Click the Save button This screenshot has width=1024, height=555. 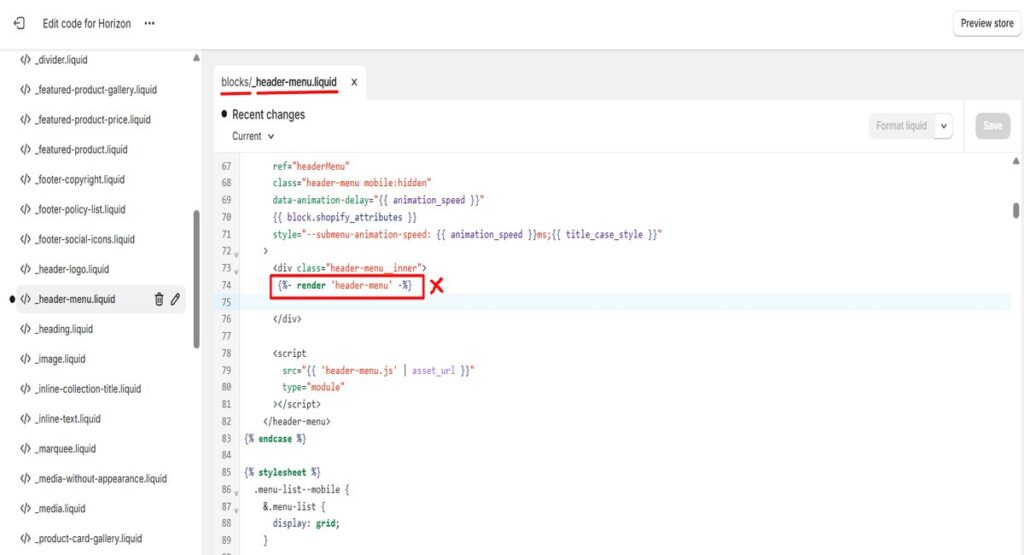(993, 126)
